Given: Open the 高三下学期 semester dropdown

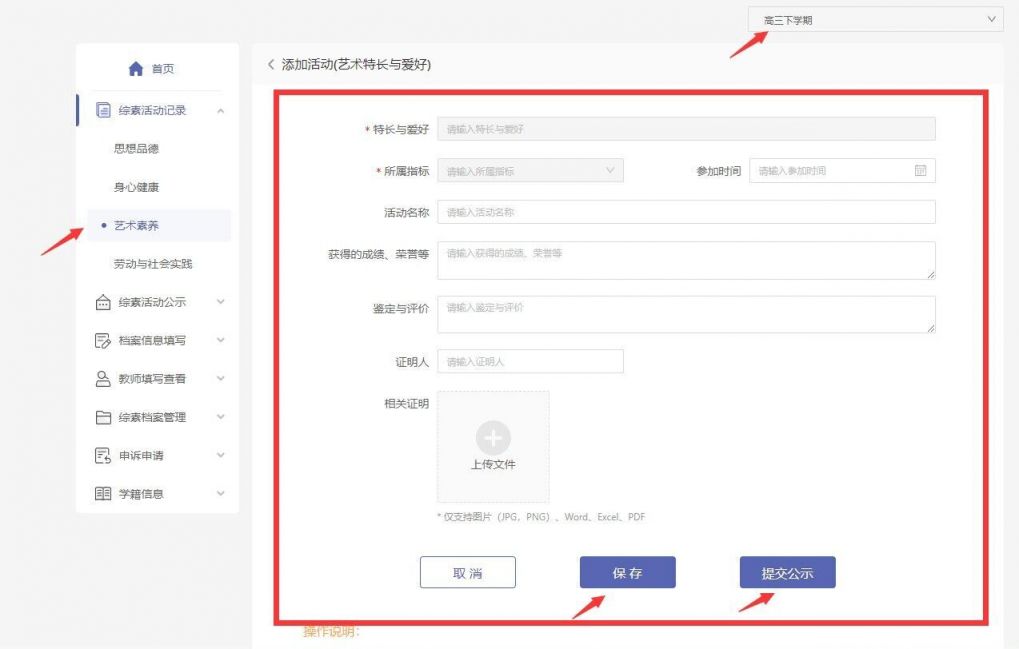Looking at the screenshot, I should click(874, 18).
